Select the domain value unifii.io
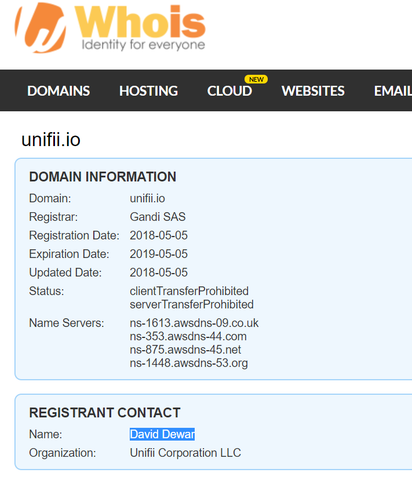This screenshot has width=412, height=480. pyautogui.click(x=147, y=198)
